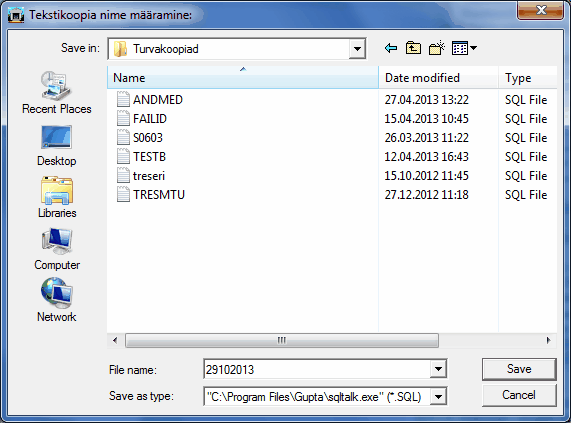Screen dimensions: 571x423
Task: Expand the Save as type dropdown
Action: [438, 396]
